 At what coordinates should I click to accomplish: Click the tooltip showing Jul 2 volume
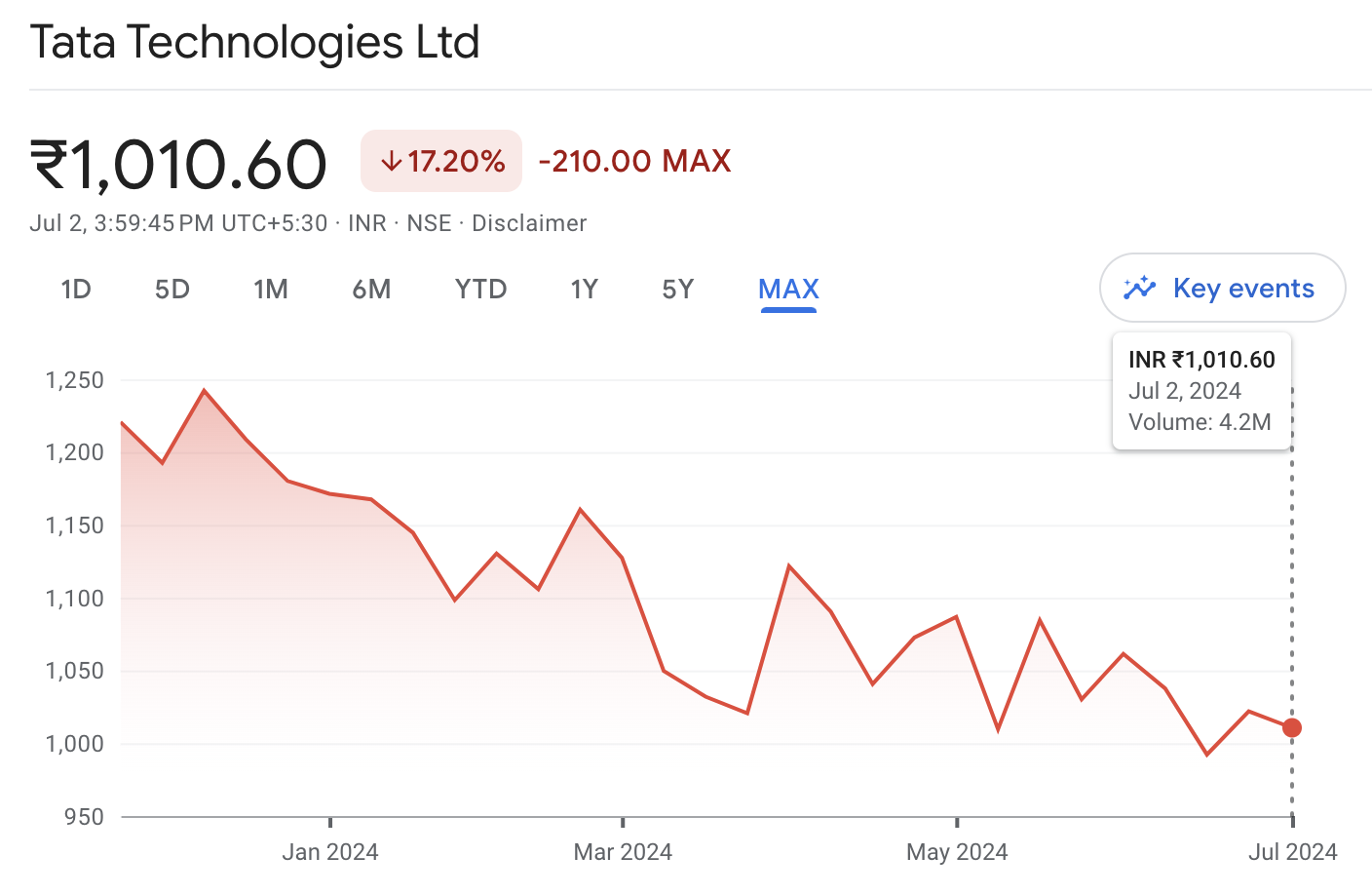[1201, 390]
